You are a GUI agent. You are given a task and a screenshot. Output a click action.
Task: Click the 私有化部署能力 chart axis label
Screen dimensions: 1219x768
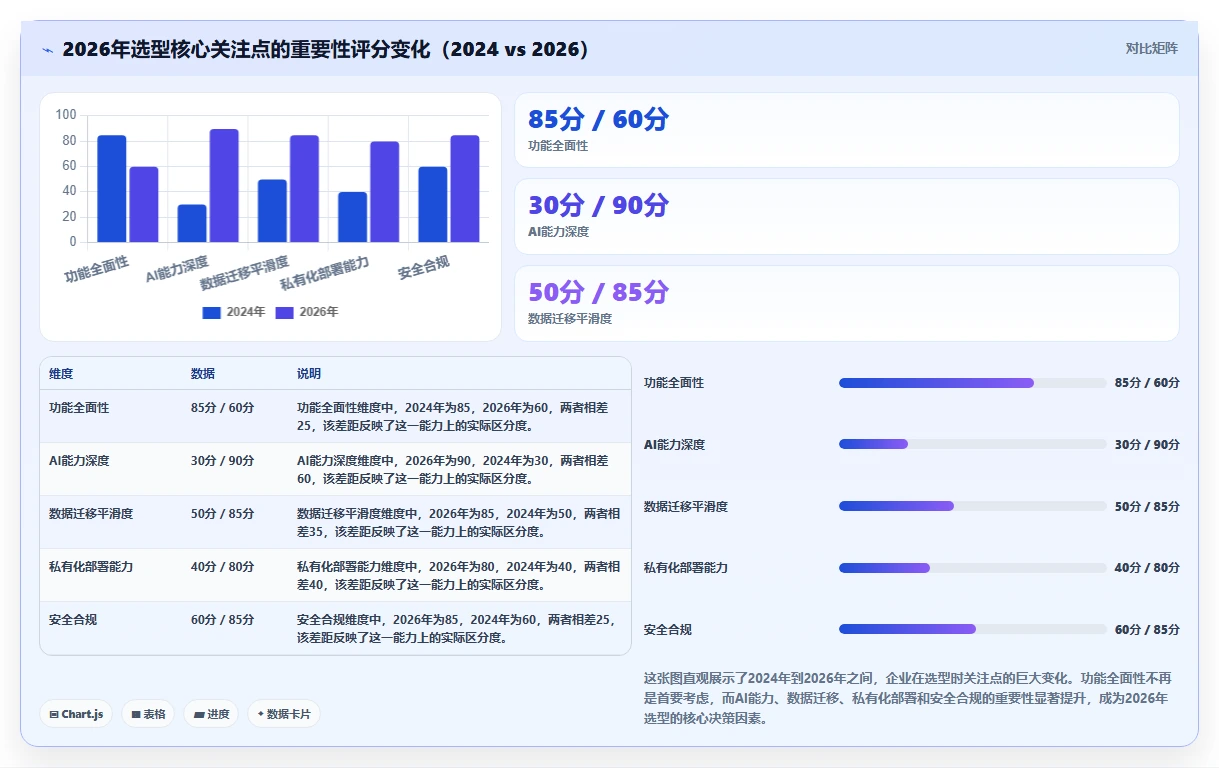(x=325, y=274)
